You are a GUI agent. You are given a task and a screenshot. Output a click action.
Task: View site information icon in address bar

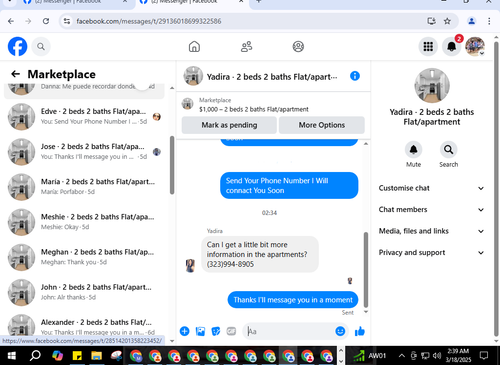click(67, 21)
